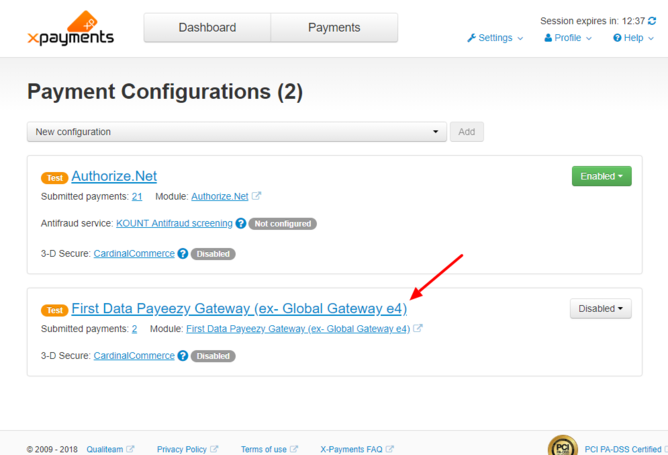Open the 21 submitted payments link
The width and height of the screenshot is (668, 455).
[x=137, y=196]
